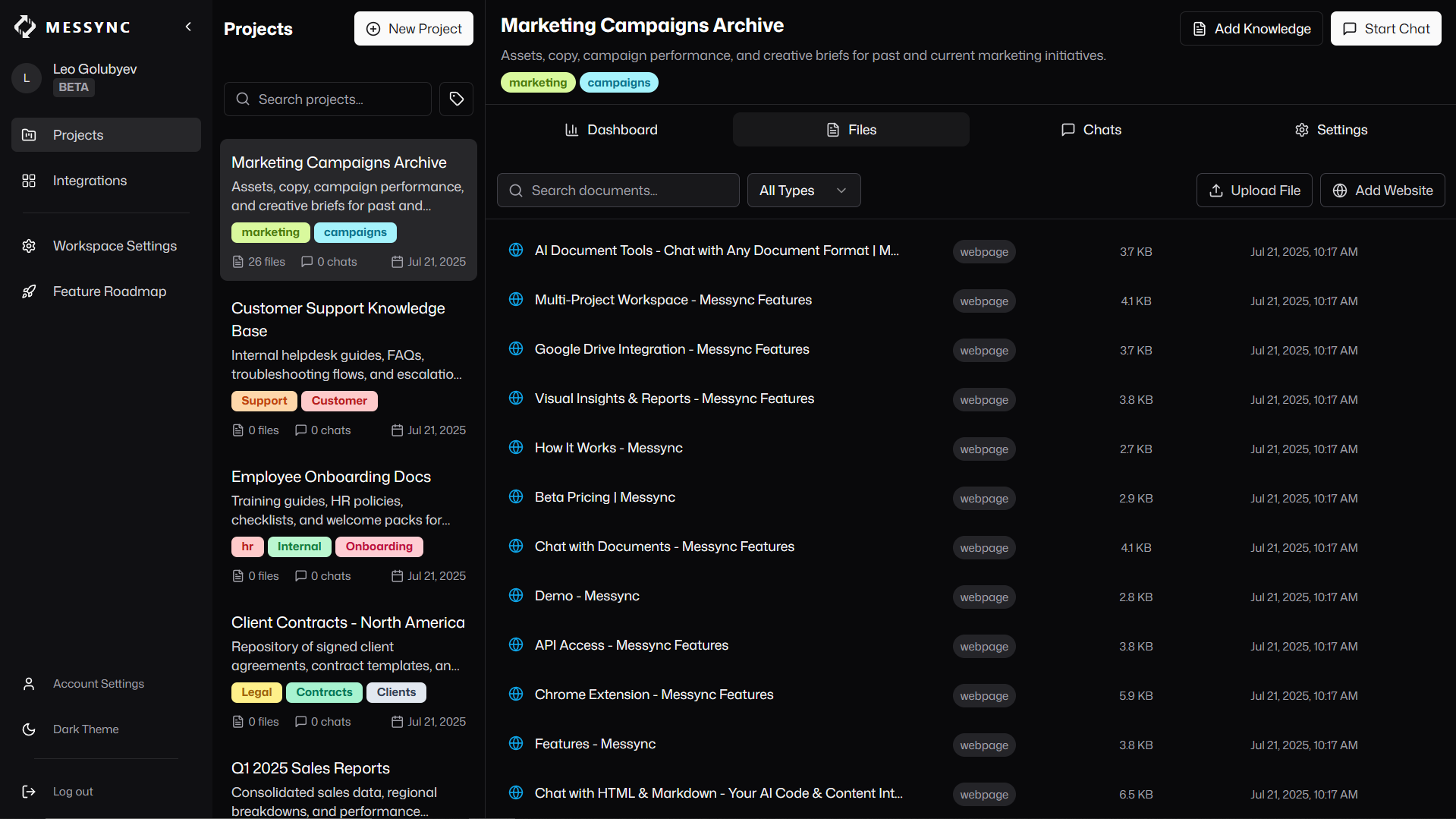Switch to the project Settings tab
The image size is (1456, 819).
pos(1331,130)
